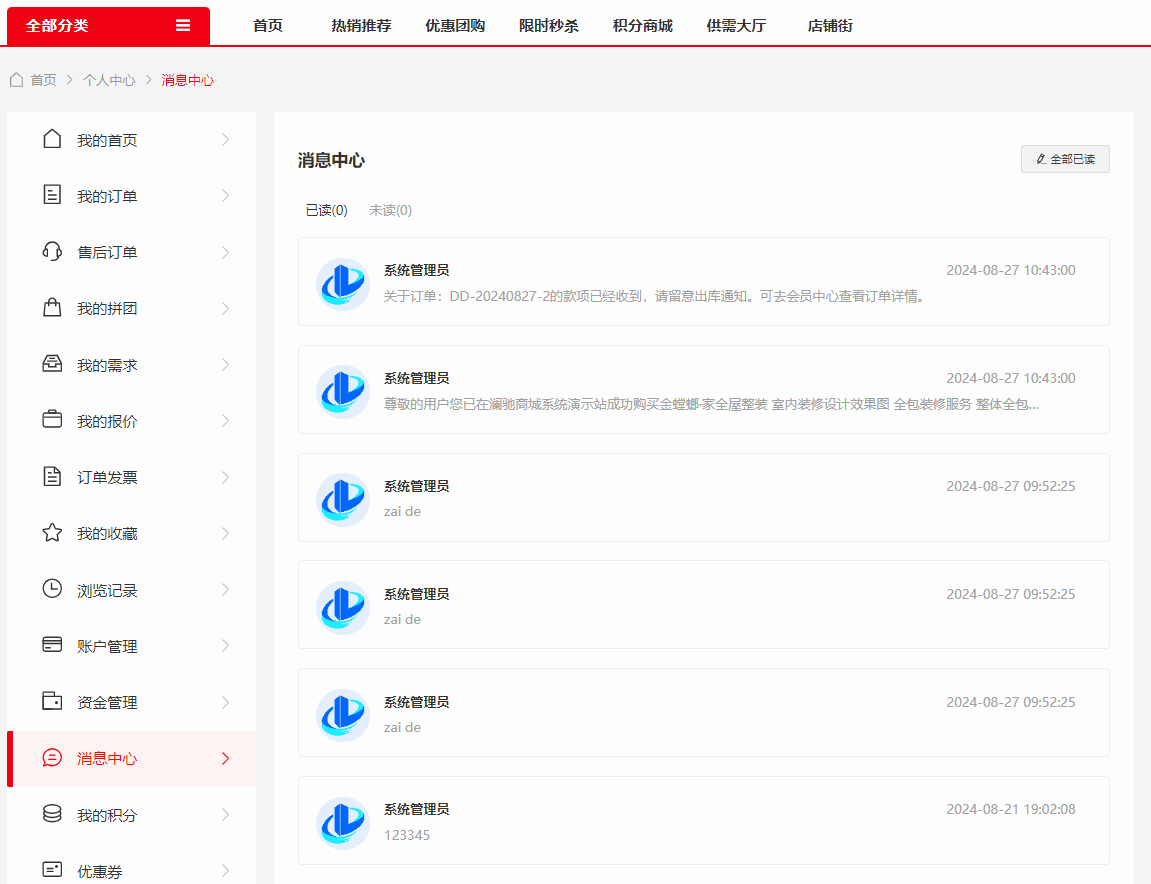Click the star icon beside 我的收藏

52,533
